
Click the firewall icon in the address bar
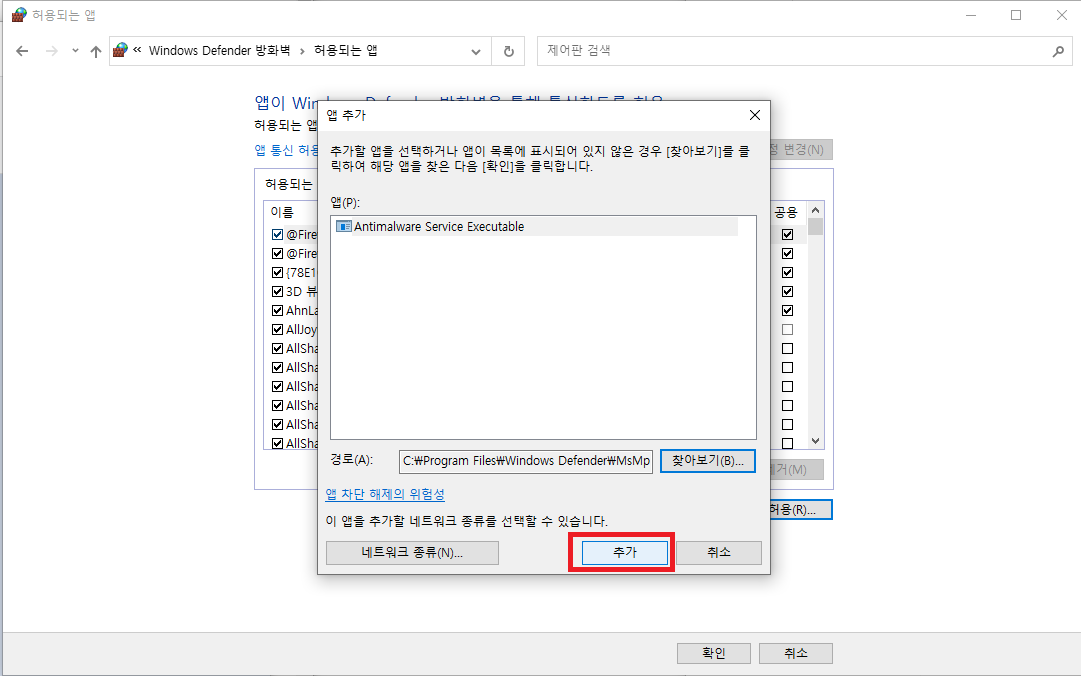click(121, 51)
